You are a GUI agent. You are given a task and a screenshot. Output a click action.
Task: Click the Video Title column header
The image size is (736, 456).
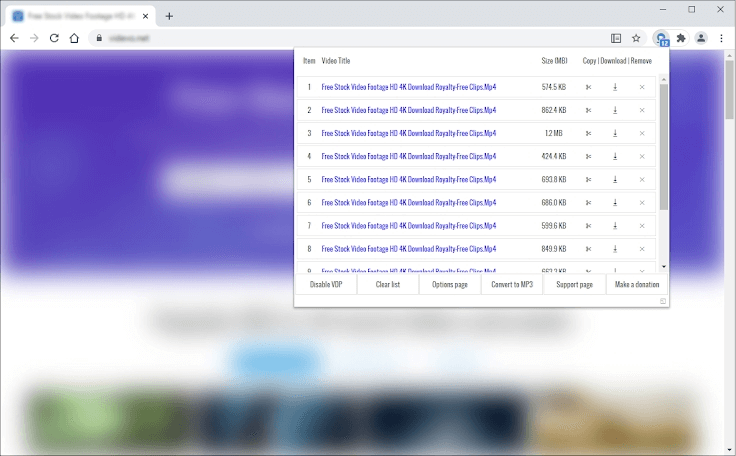pos(336,61)
